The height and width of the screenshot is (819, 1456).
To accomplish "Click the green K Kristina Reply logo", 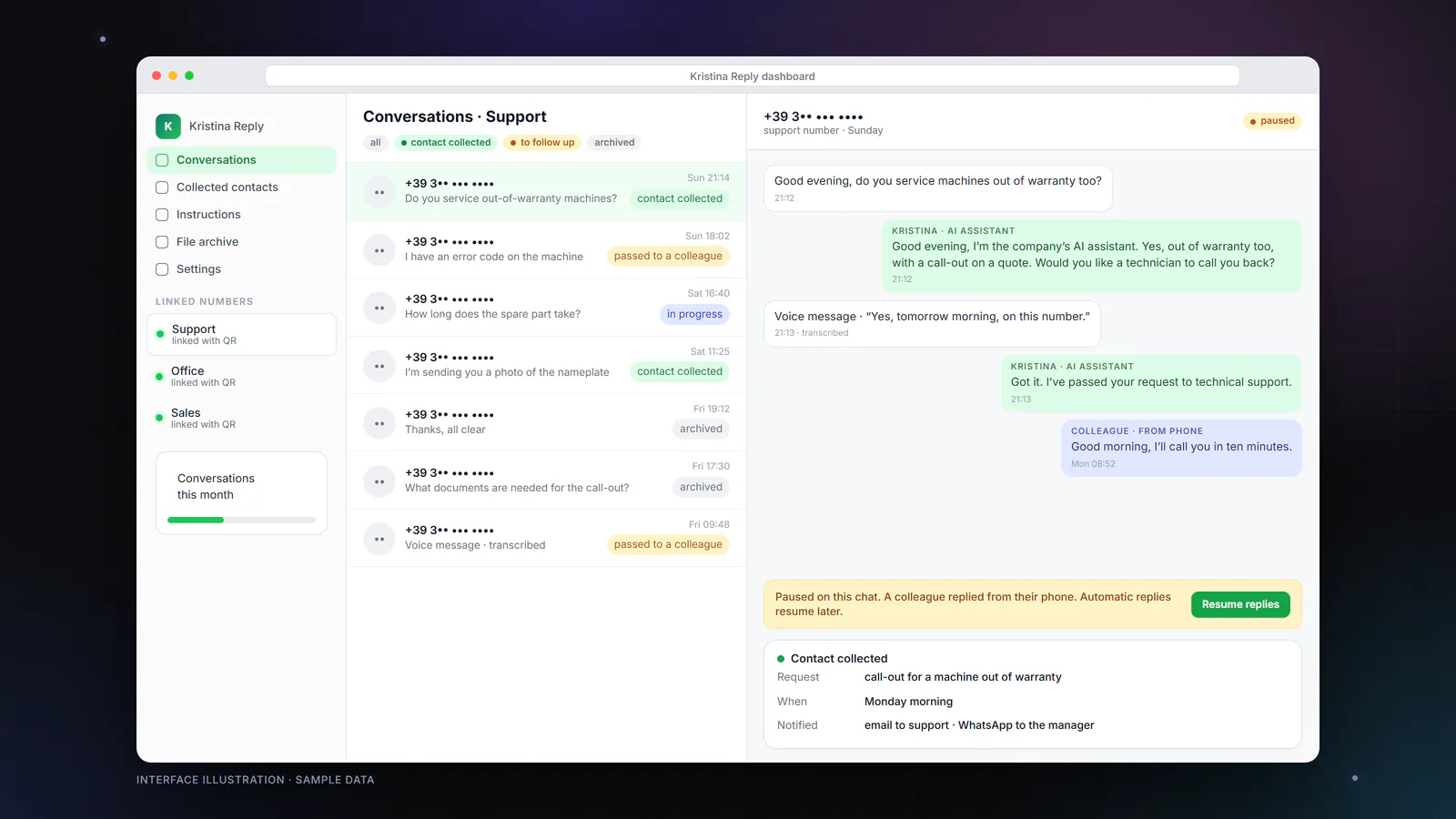I will [x=168, y=126].
